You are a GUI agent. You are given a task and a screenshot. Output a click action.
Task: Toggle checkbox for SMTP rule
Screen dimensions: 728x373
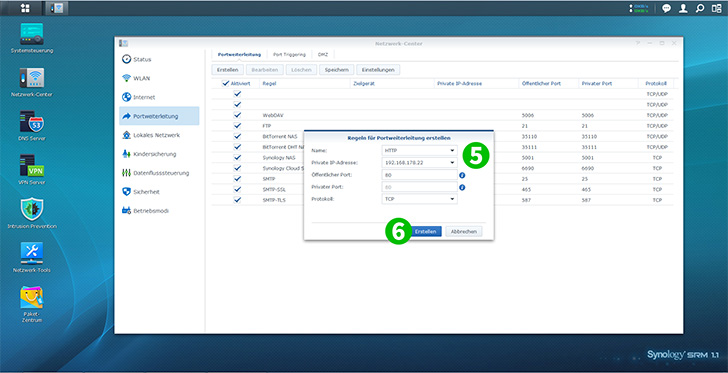pos(237,178)
